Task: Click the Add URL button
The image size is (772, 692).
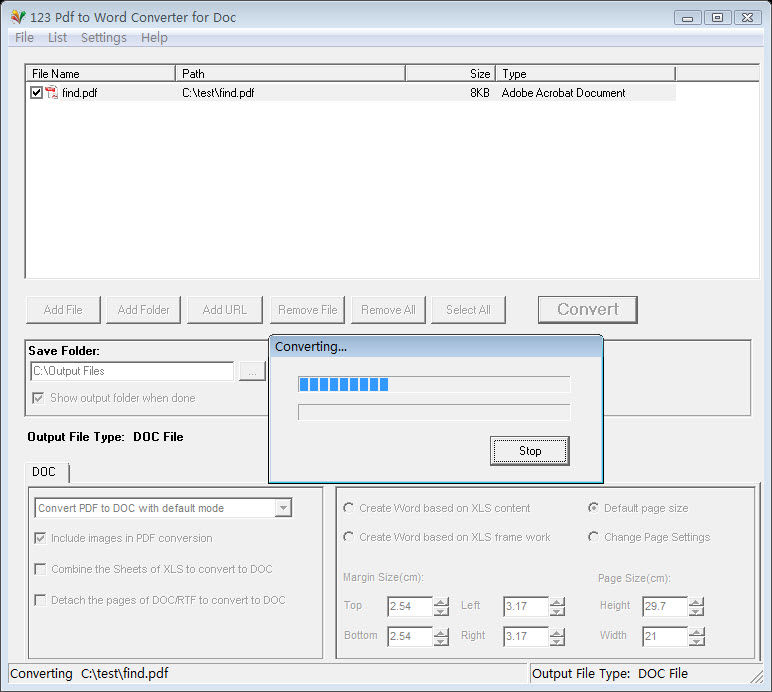Action: pos(225,310)
